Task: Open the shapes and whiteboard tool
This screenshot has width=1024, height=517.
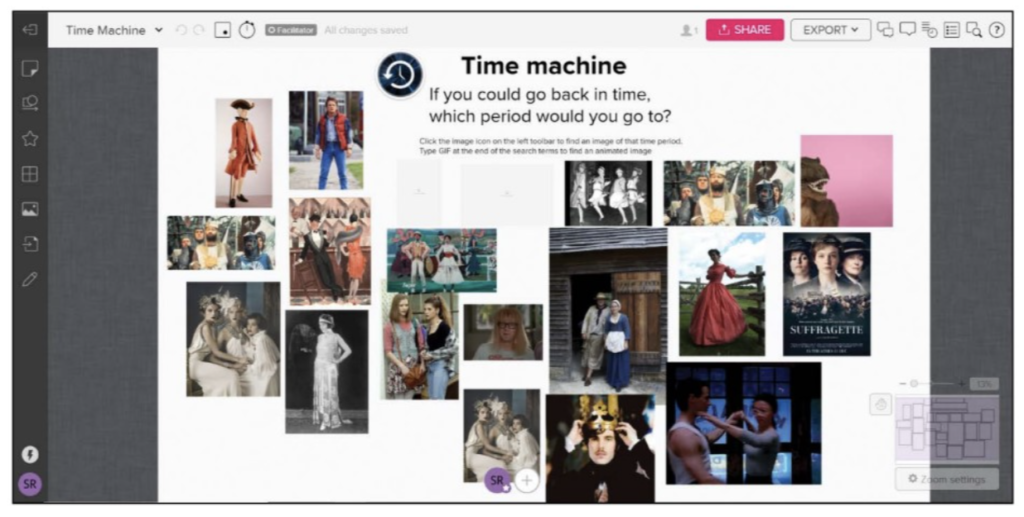Action: (x=30, y=103)
